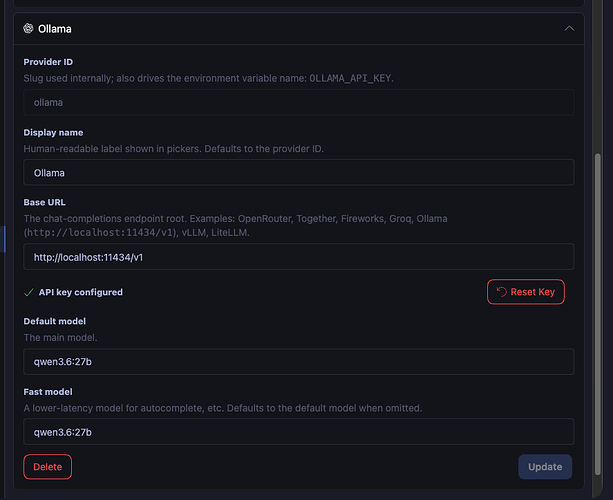Image resolution: width=613 pixels, height=500 pixels.
Task: Save changes with the Update button
Action: [x=545, y=467]
